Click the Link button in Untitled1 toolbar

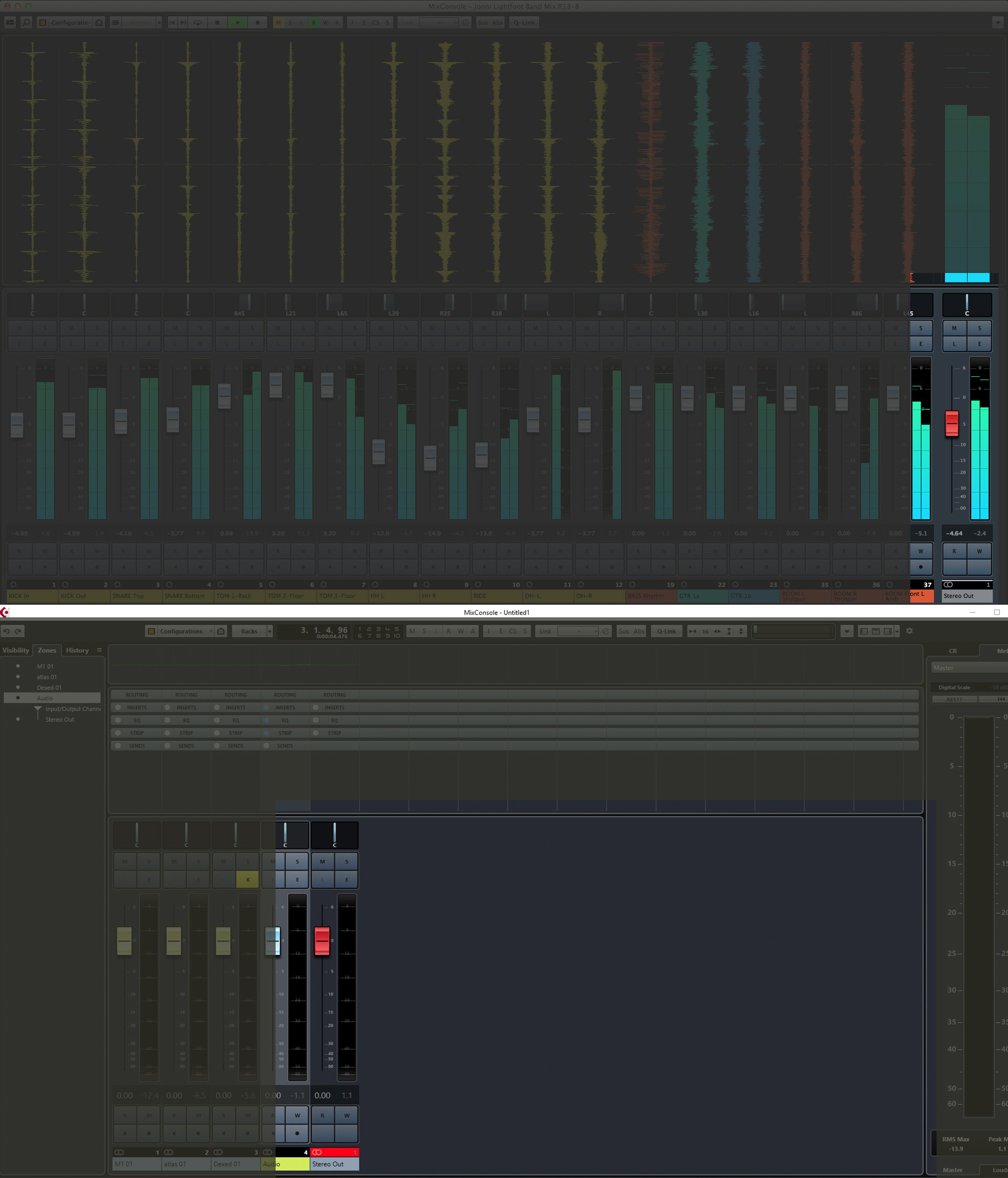click(x=545, y=631)
